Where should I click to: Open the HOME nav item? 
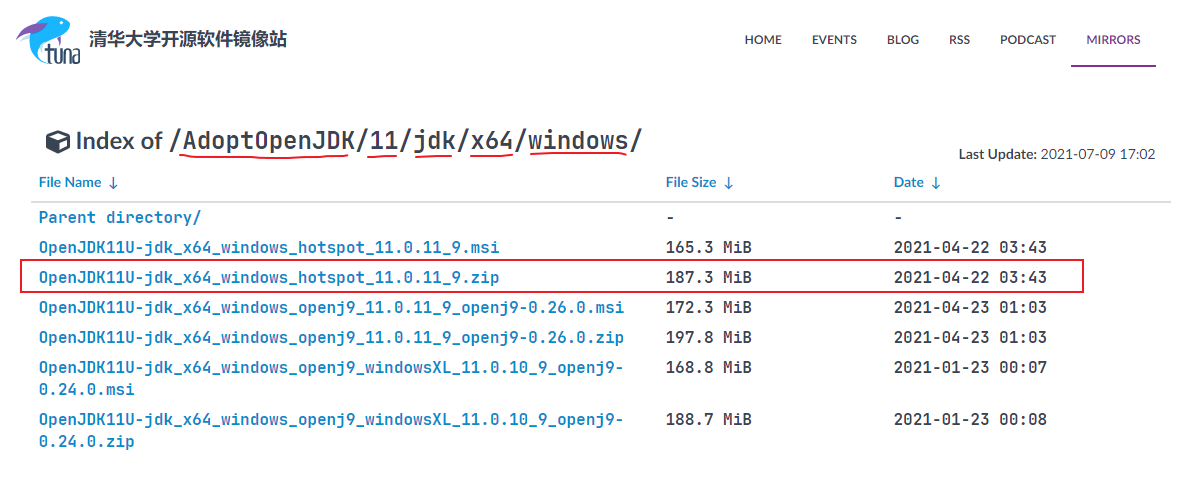(x=763, y=40)
